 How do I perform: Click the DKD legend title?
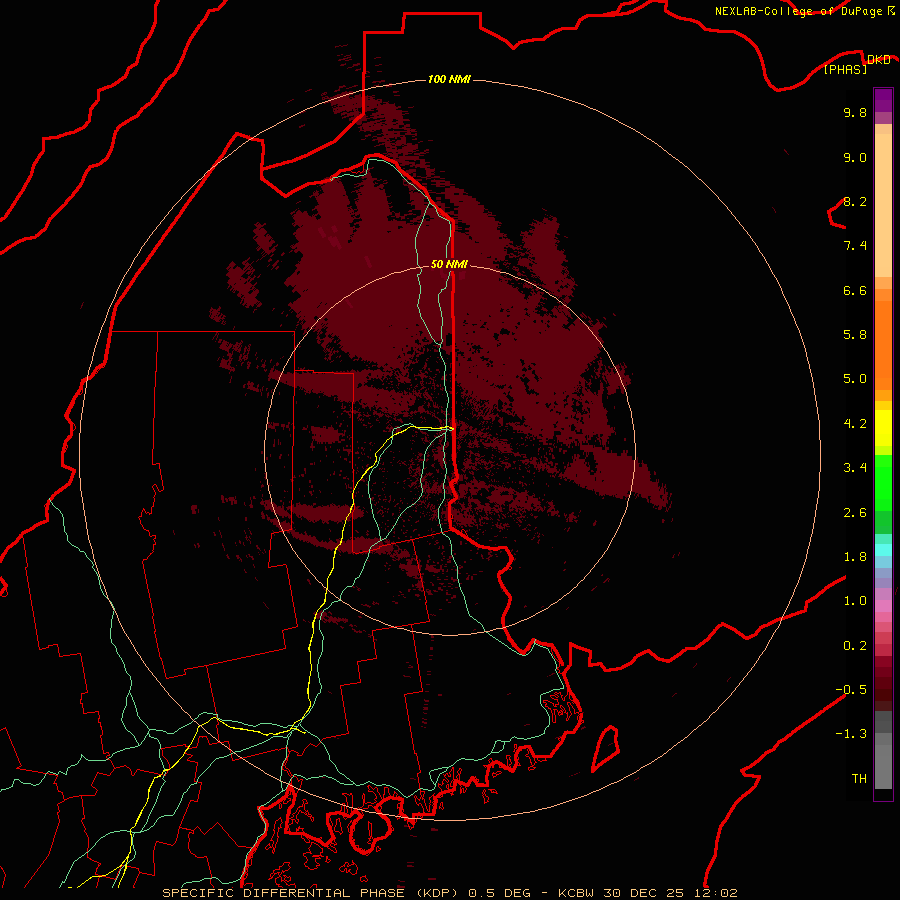[x=879, y=60]
